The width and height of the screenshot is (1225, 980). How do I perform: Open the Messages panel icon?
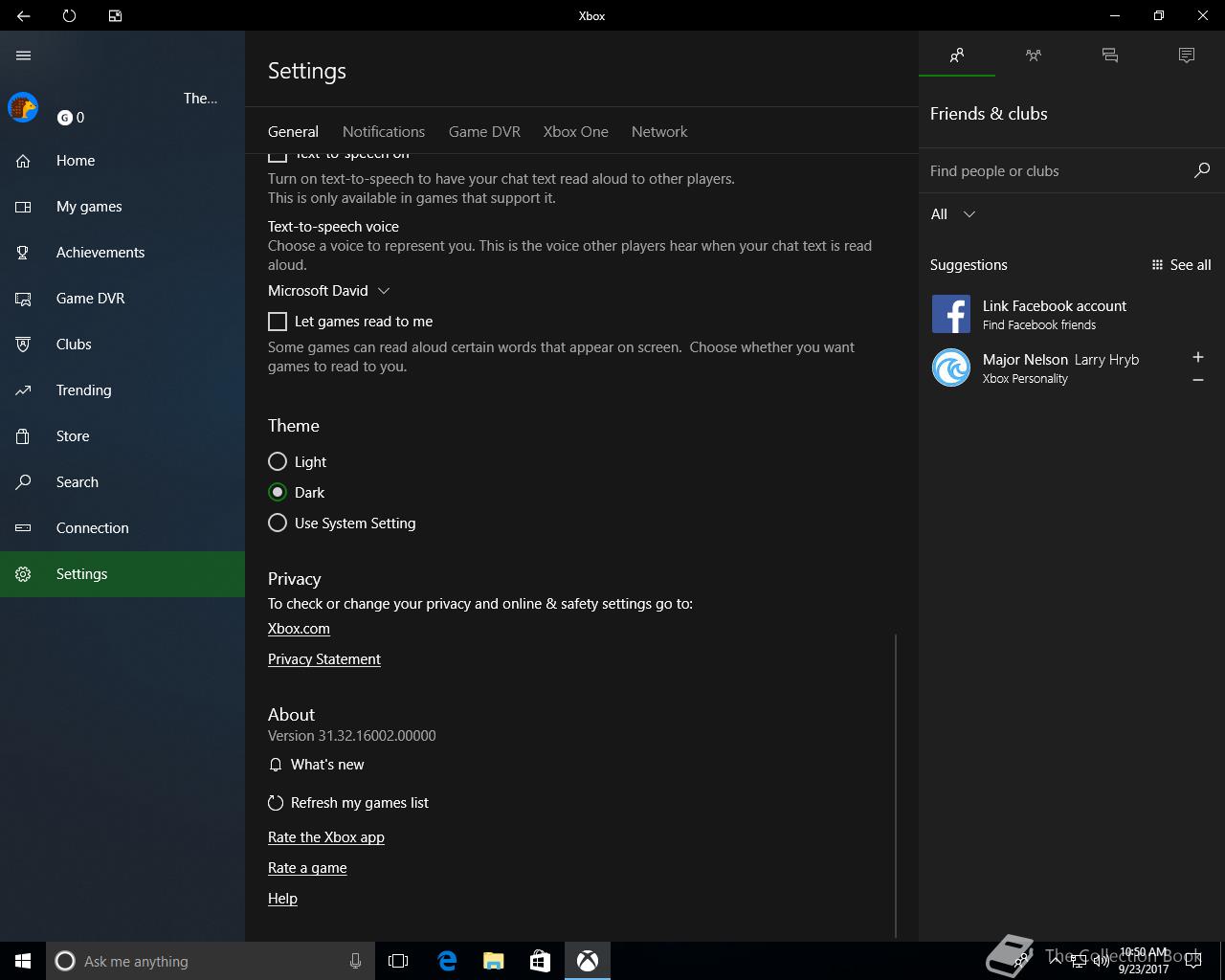point(1110,56)
